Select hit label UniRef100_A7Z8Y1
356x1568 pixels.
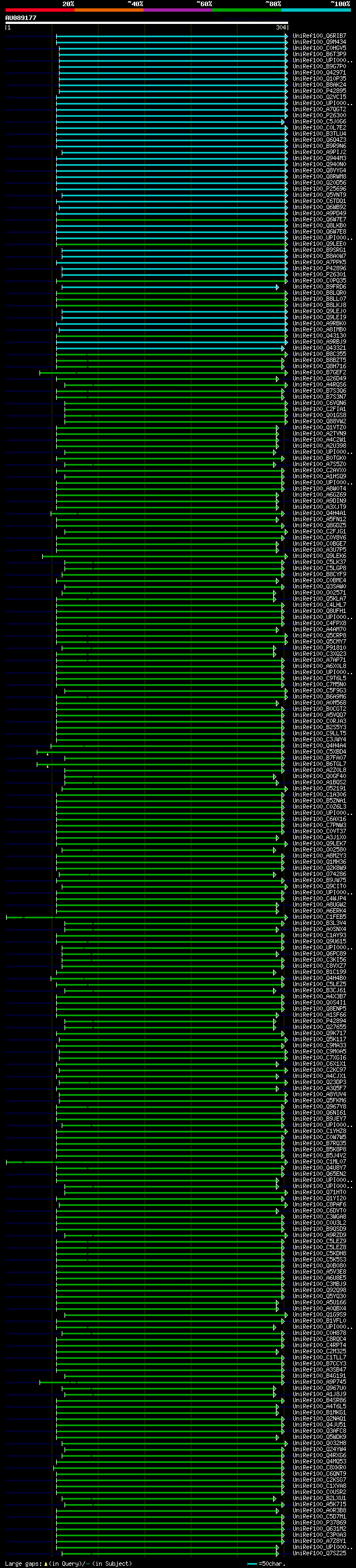point(319,1541)
